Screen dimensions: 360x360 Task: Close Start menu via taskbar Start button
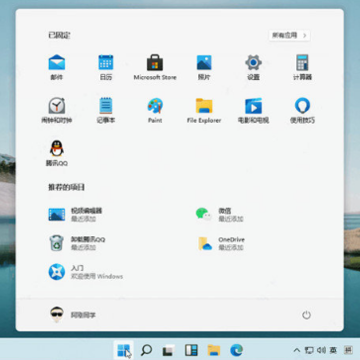click(x=124, y=350)
